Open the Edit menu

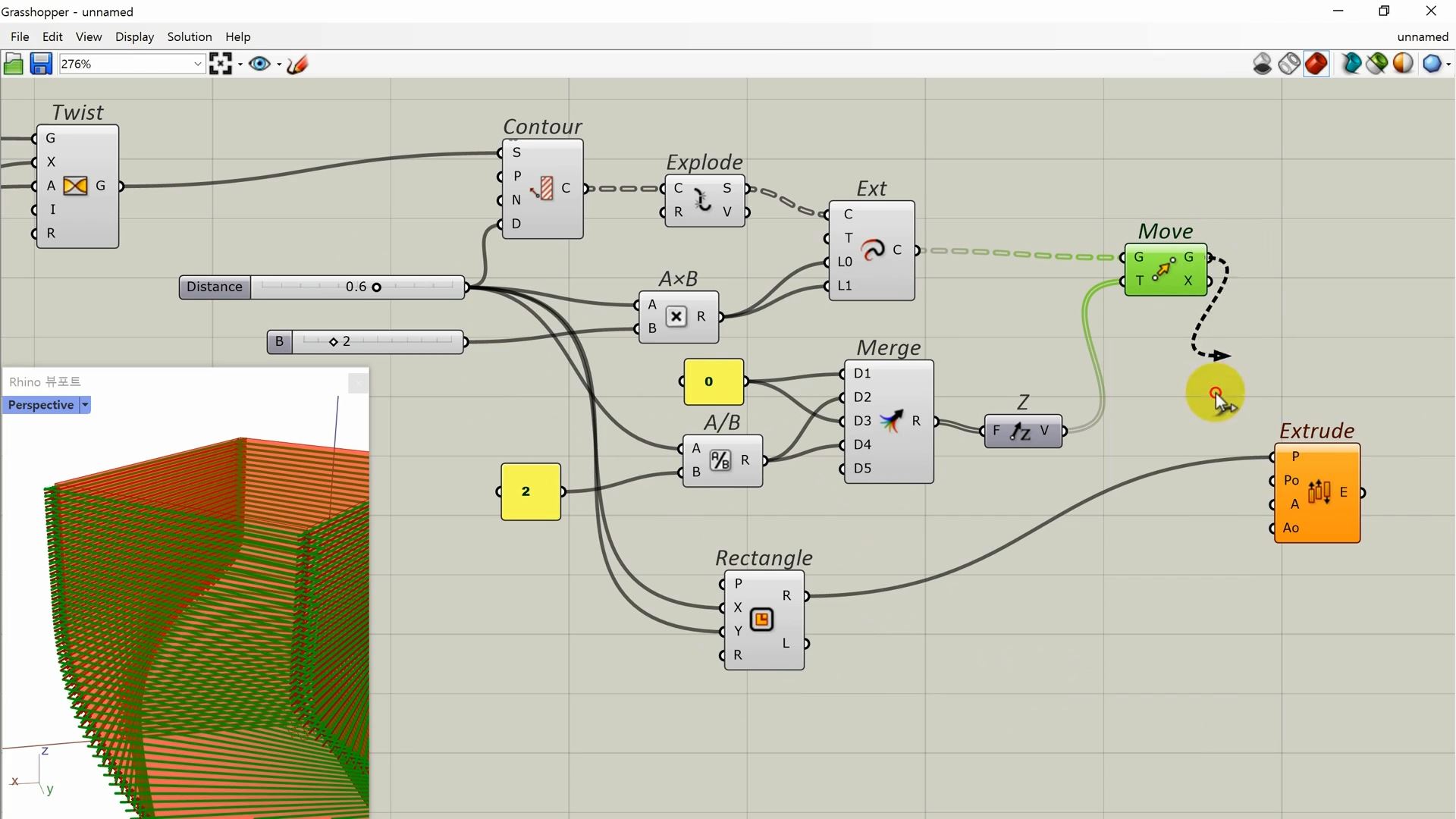[52, 36]
